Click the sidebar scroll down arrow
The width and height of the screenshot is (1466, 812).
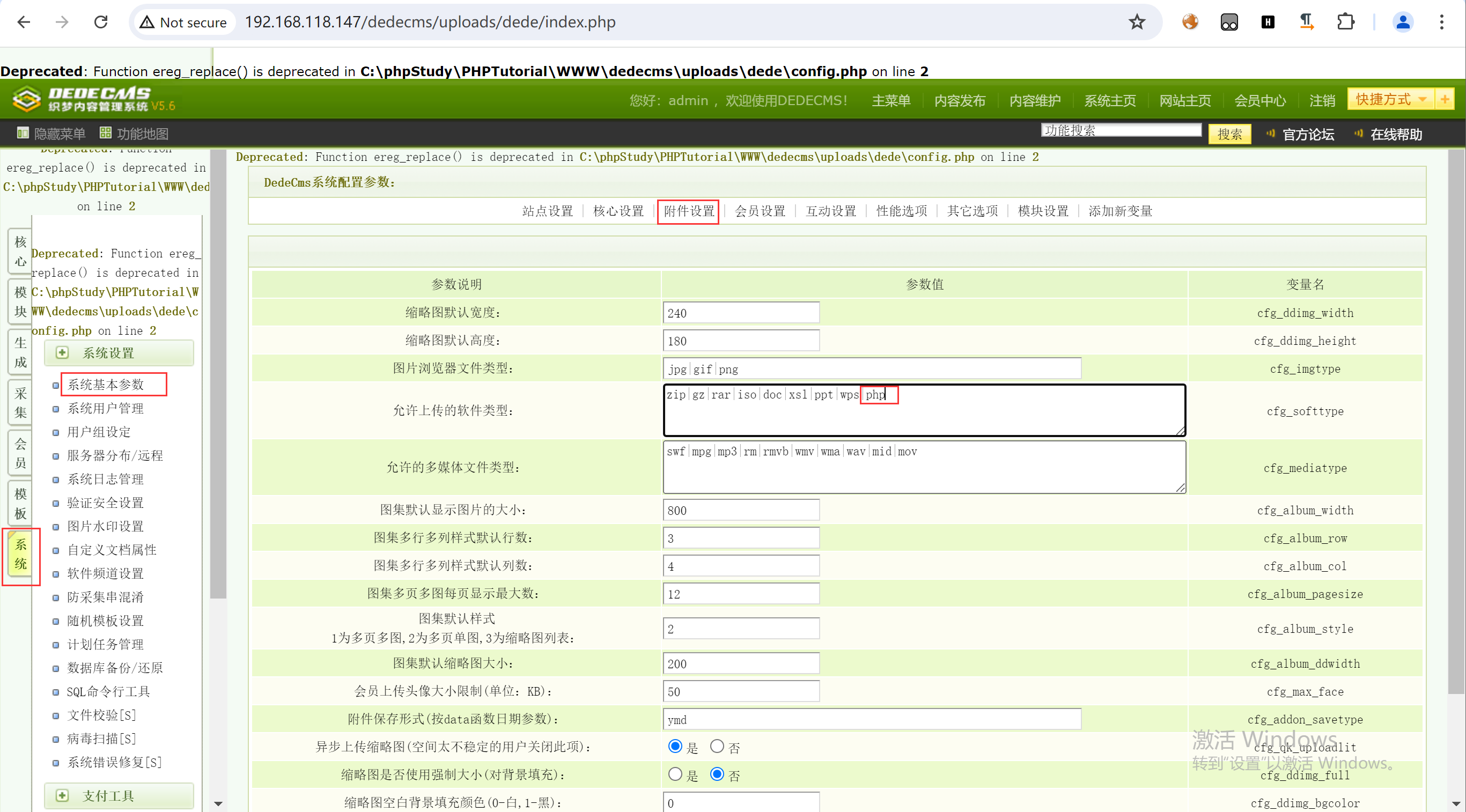(218, 803)
